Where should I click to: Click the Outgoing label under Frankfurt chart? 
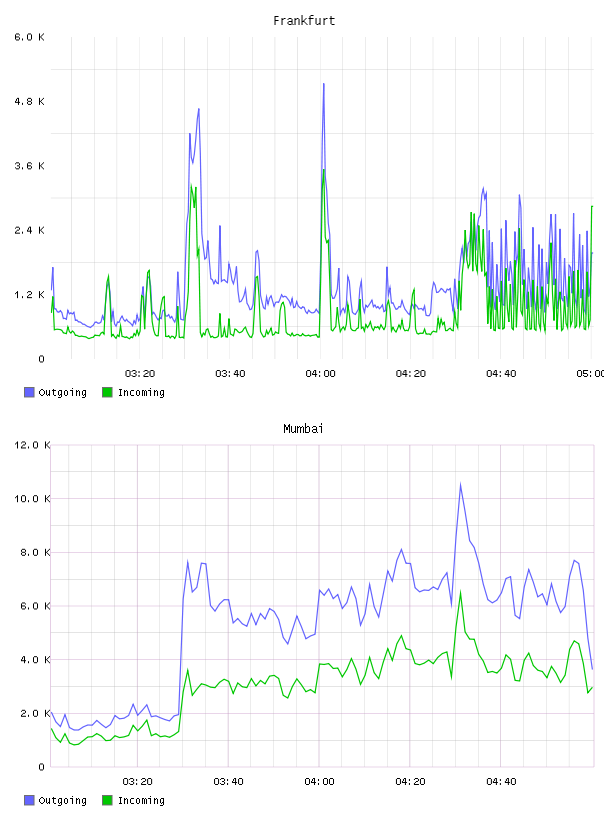(x=62, y=392)
